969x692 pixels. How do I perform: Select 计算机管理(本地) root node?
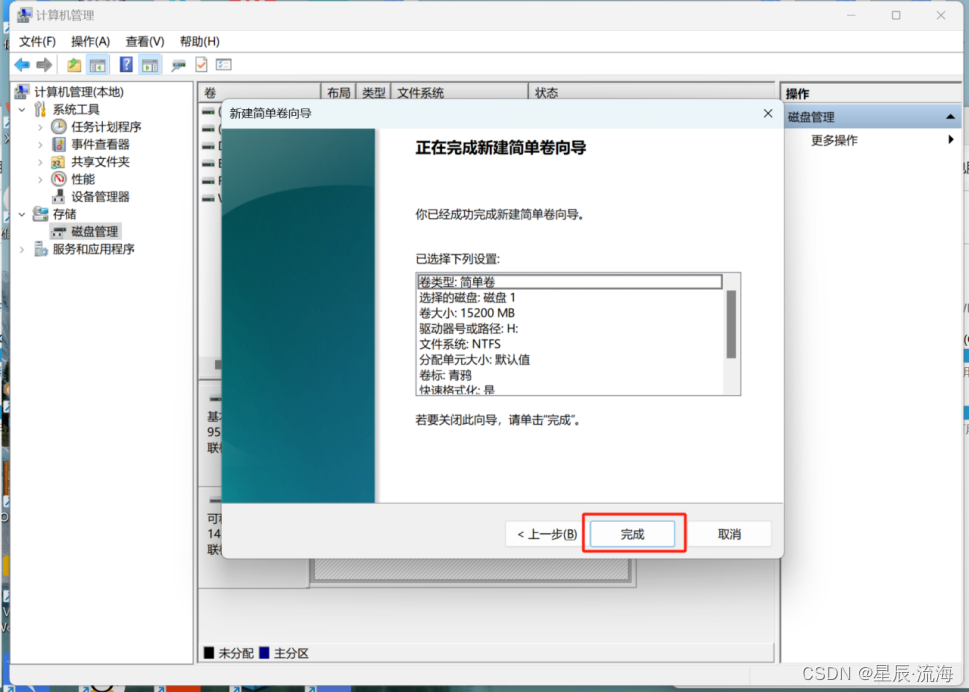[x=78, y=92]
